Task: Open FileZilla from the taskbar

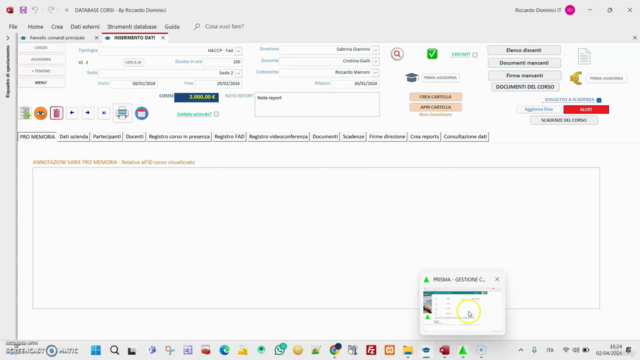Action: click(371, 350)
